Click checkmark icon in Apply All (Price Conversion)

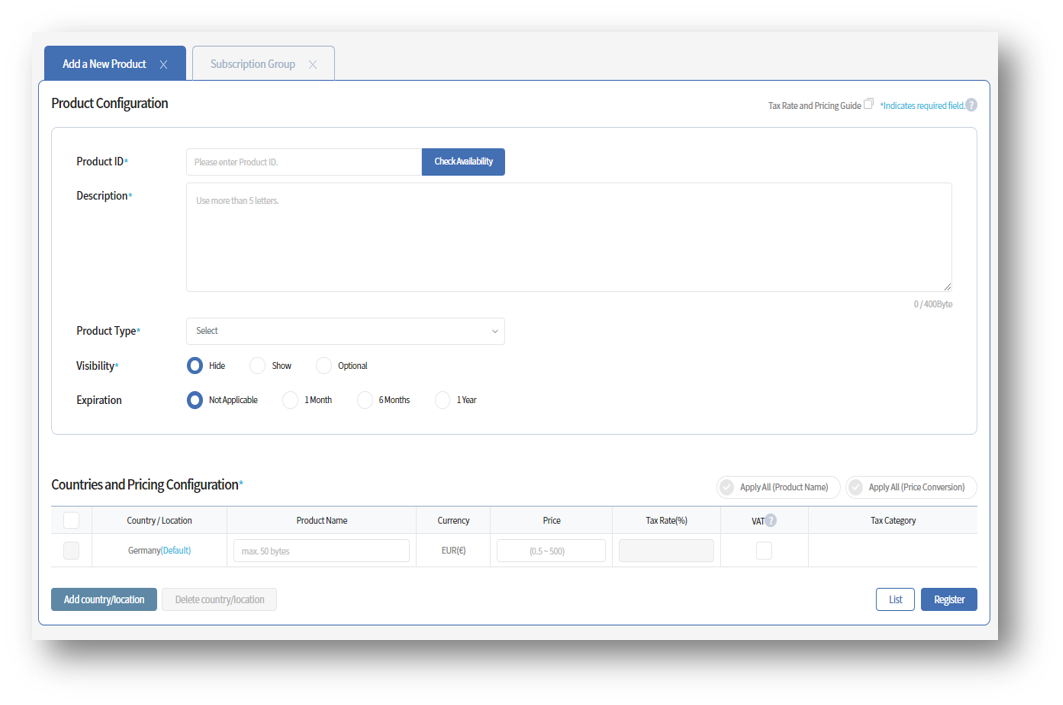pyautogui.click(x=856, y=487)
